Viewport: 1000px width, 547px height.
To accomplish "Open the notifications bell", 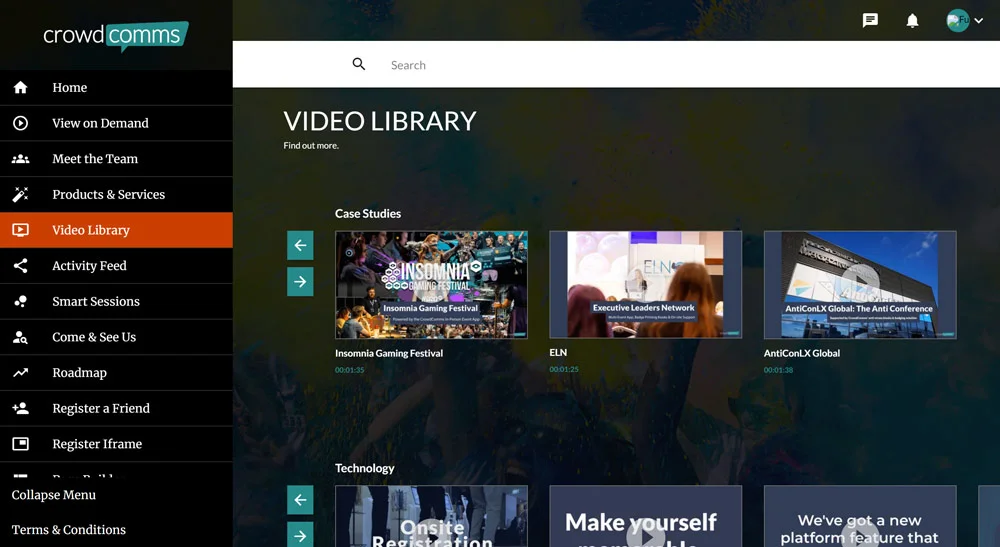I will (x=912, y=20).
